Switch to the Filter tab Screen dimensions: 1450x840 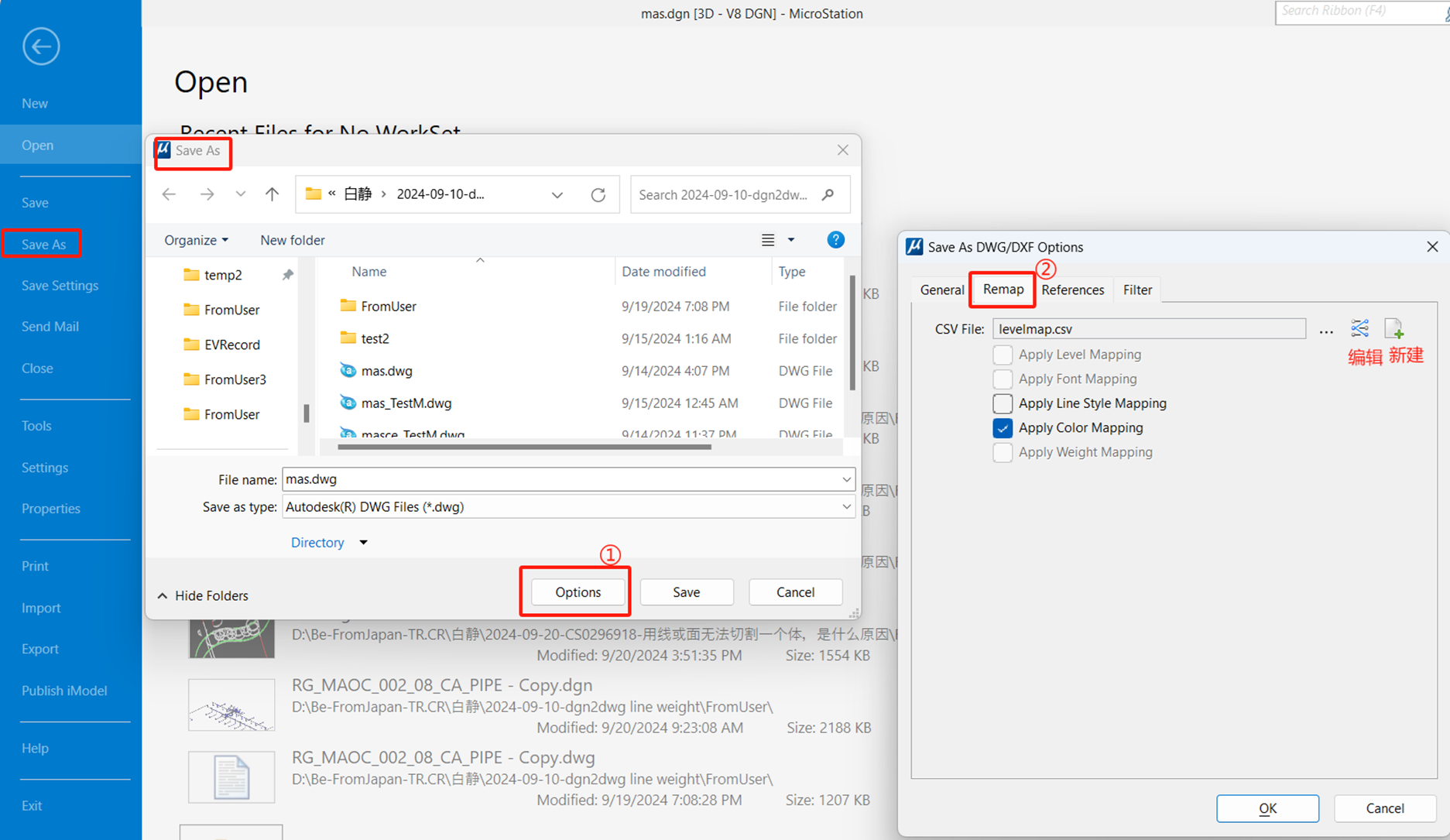pos(1137,290)
